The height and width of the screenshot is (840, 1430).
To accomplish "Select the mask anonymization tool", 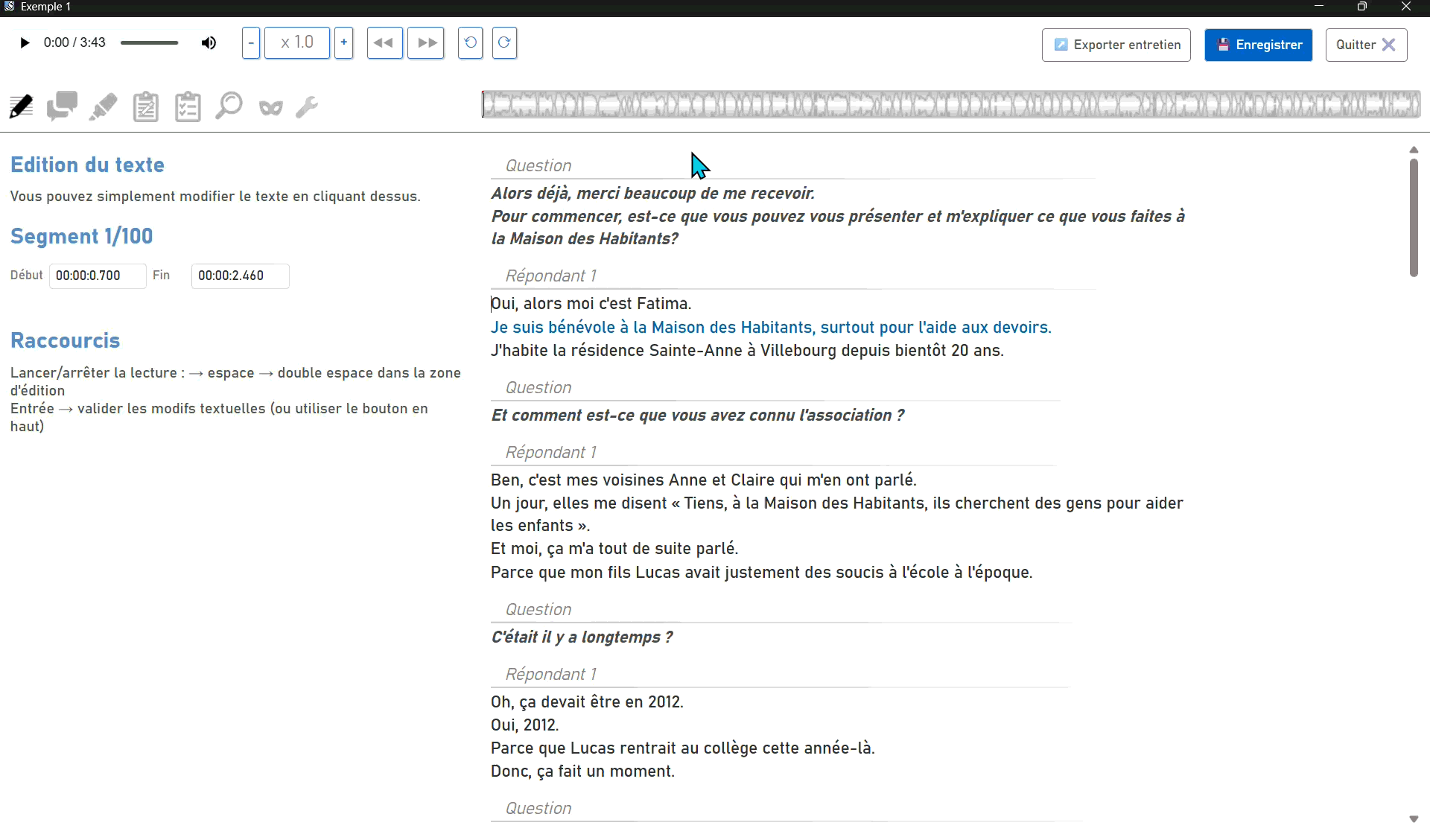I will click(x=271, y=108).
